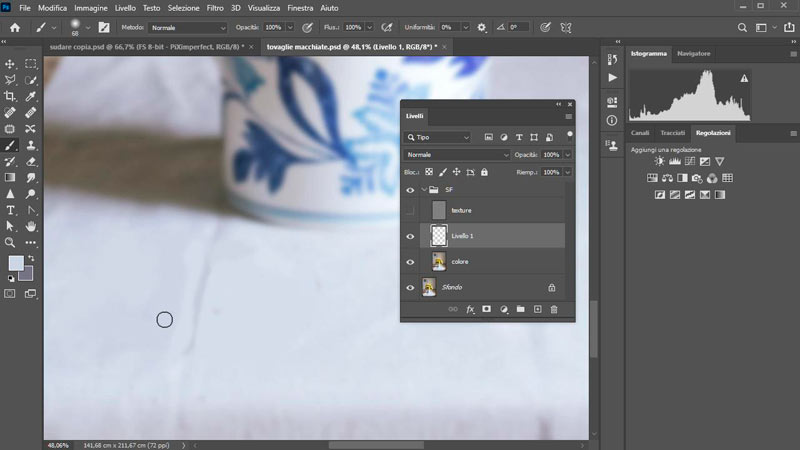Click the background color swatch

(x=29, y=276)
